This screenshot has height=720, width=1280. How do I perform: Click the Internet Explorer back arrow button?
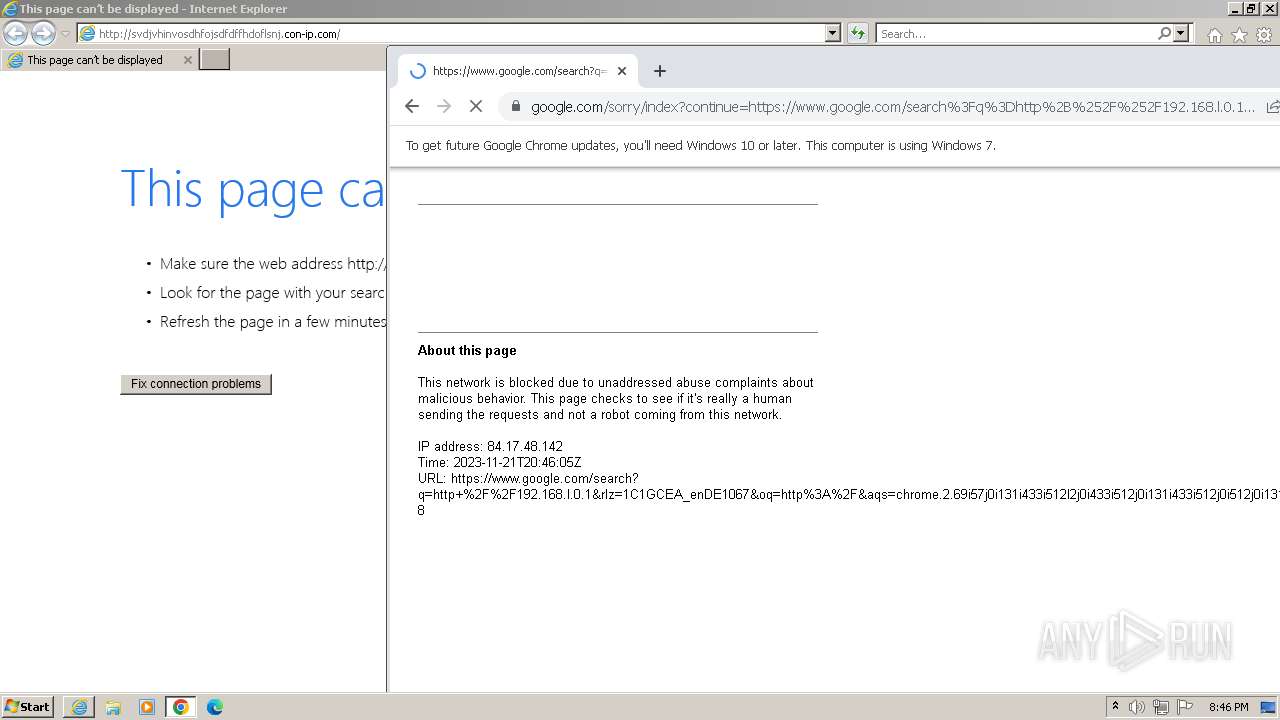pyautogui.click(x=15, y=33)
